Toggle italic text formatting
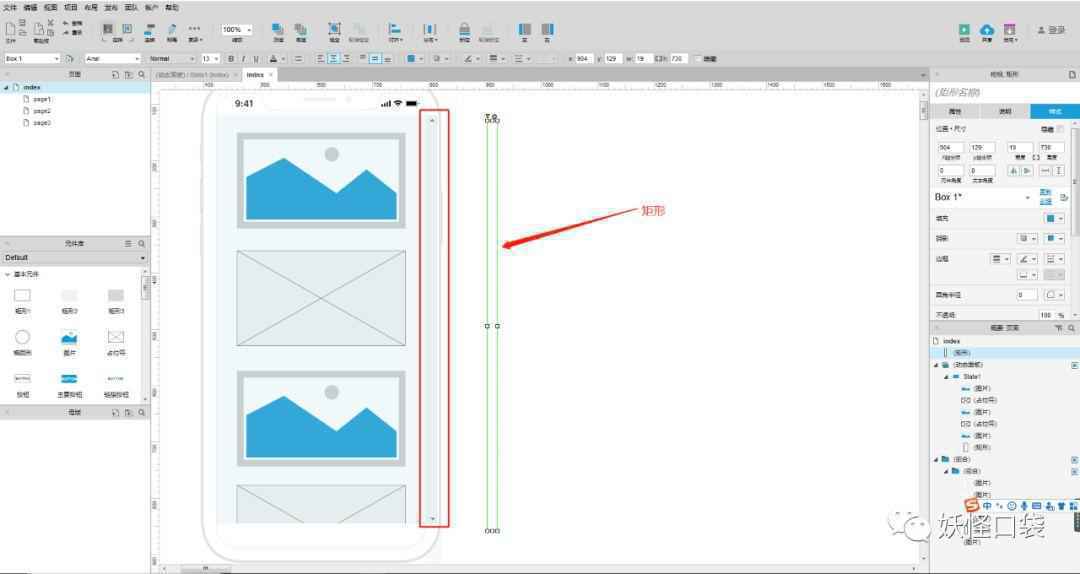The image size is (1080, 574). (x=243, y=59)
